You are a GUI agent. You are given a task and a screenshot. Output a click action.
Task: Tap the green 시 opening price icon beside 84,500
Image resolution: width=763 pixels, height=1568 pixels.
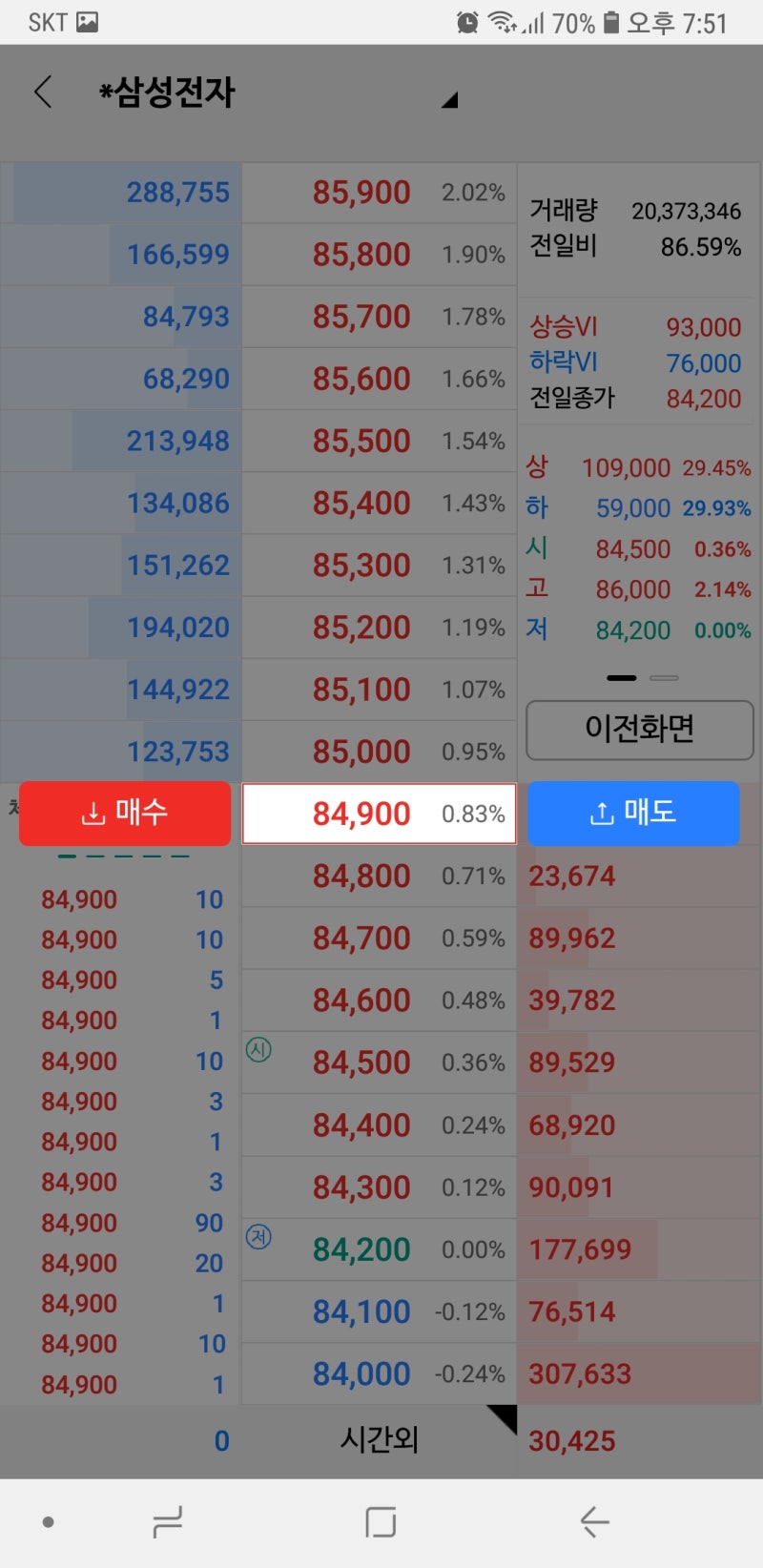click(258, 1049)
